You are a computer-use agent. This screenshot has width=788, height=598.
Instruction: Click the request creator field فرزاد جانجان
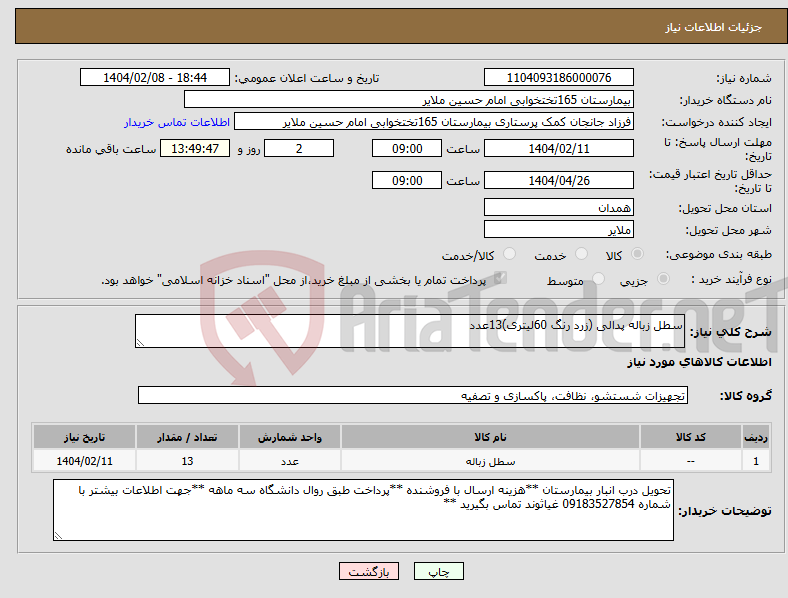pos(434,122)
